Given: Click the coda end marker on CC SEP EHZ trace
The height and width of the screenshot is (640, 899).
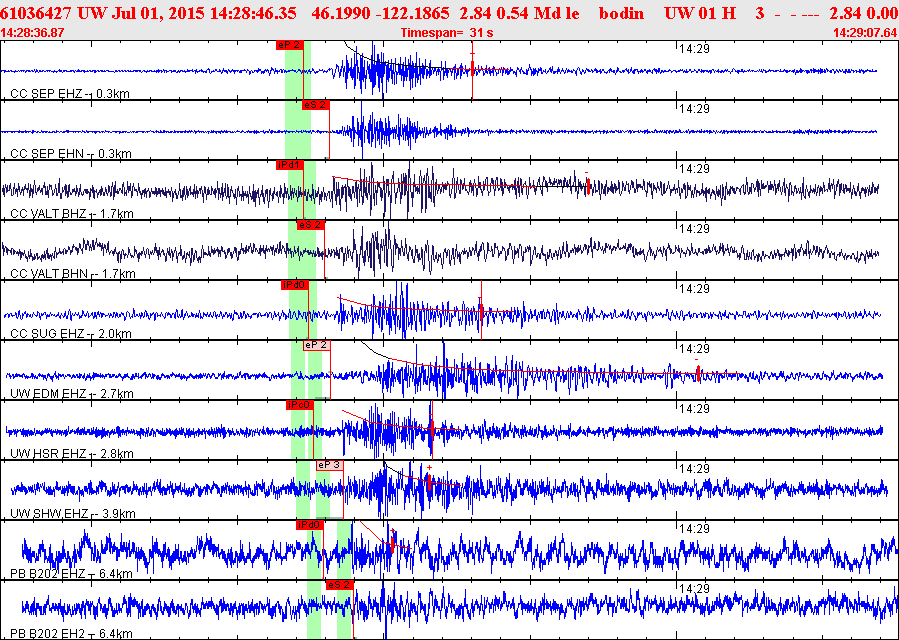Looking at the screenshot, I should point(472,70).
